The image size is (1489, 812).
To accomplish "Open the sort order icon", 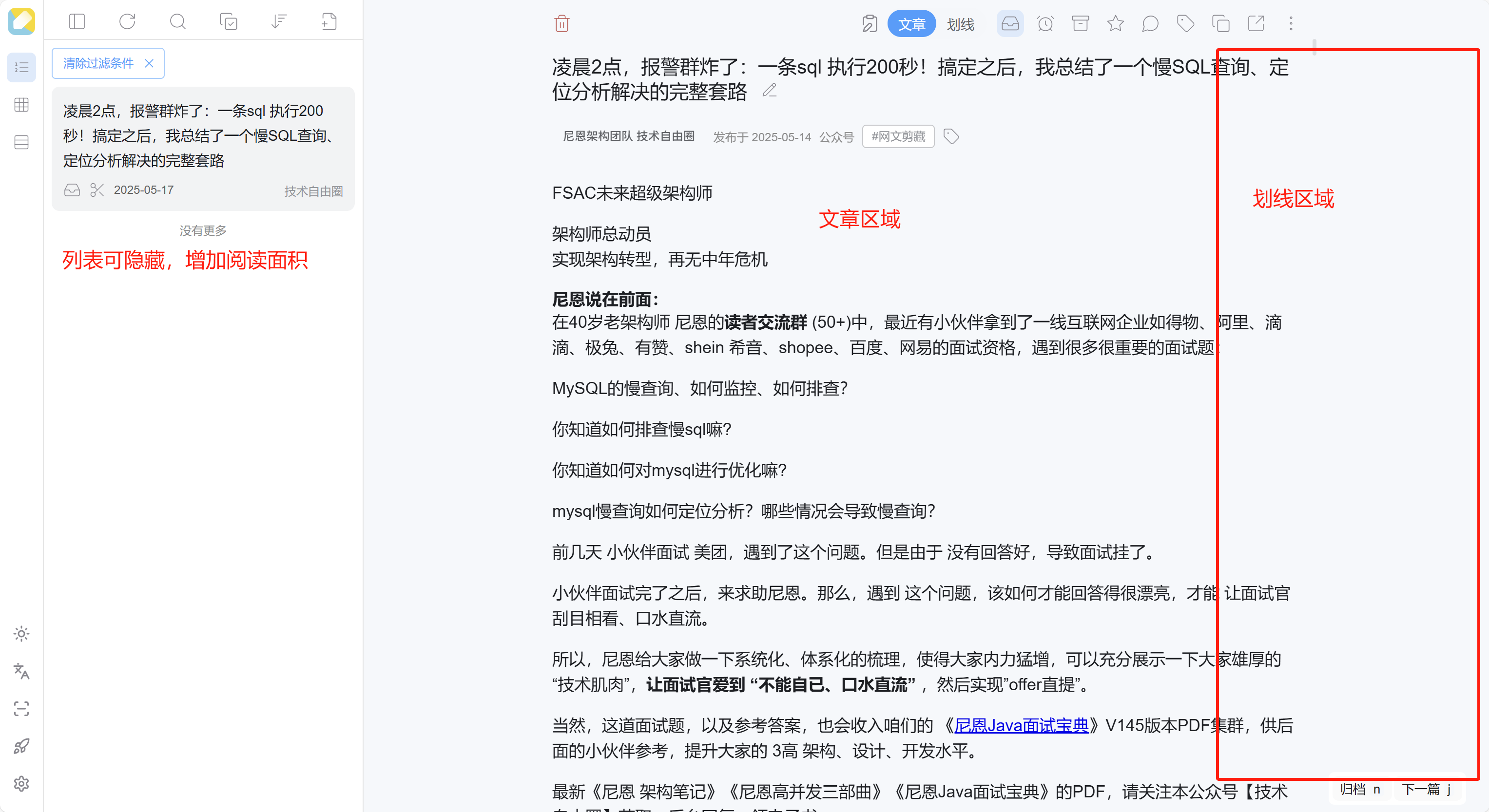I will click(279, 22).
